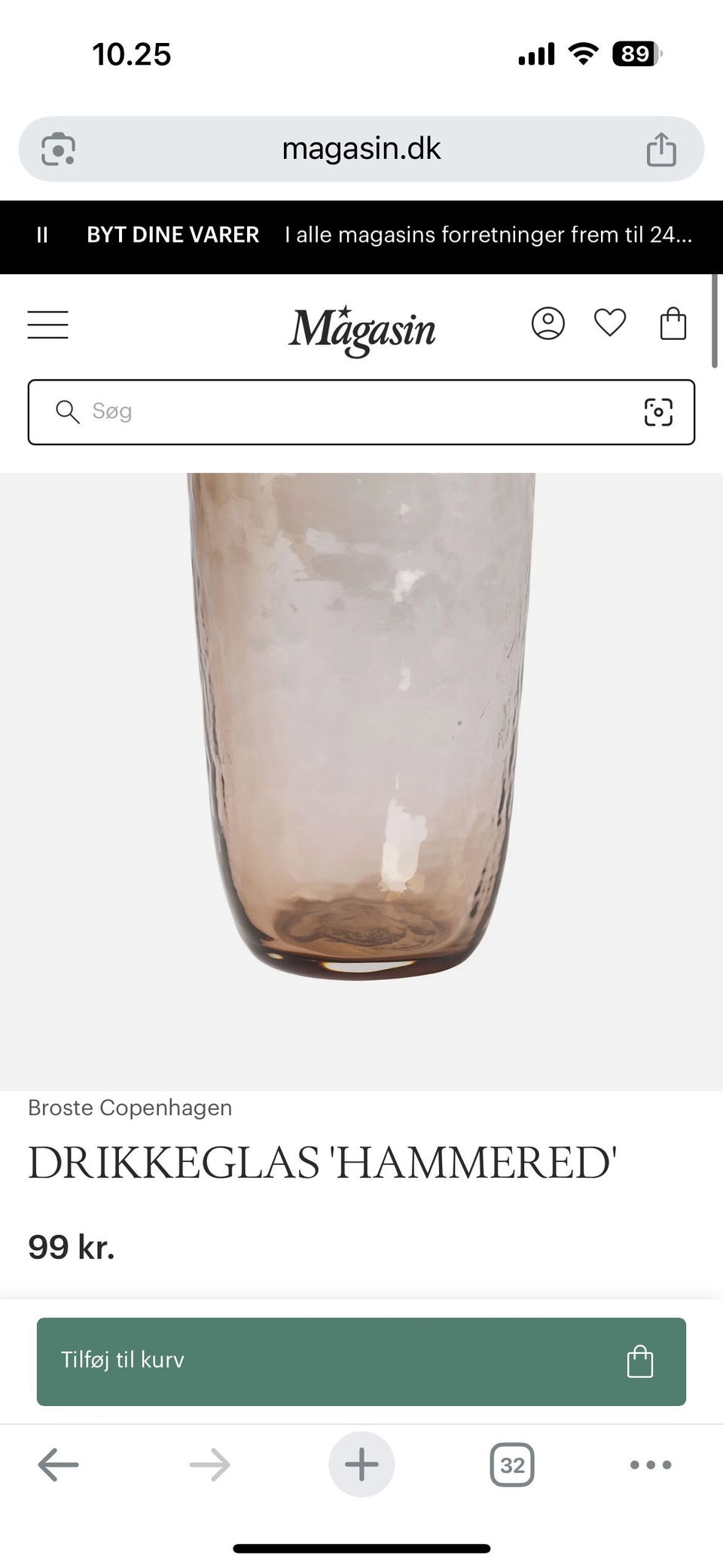Tap the visual search camera icon in the search field
The width and height of the screenshot is (723, 1568).
pos(658,412)
